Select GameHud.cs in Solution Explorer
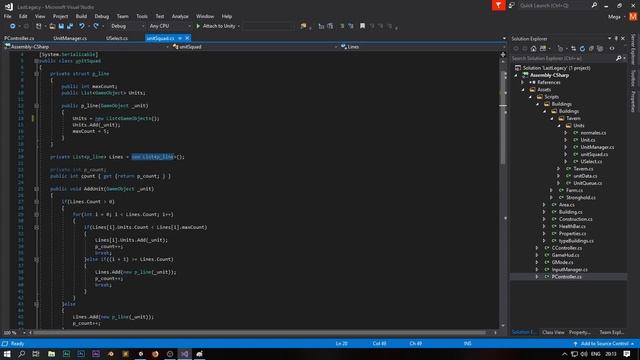 coord(565,255)
